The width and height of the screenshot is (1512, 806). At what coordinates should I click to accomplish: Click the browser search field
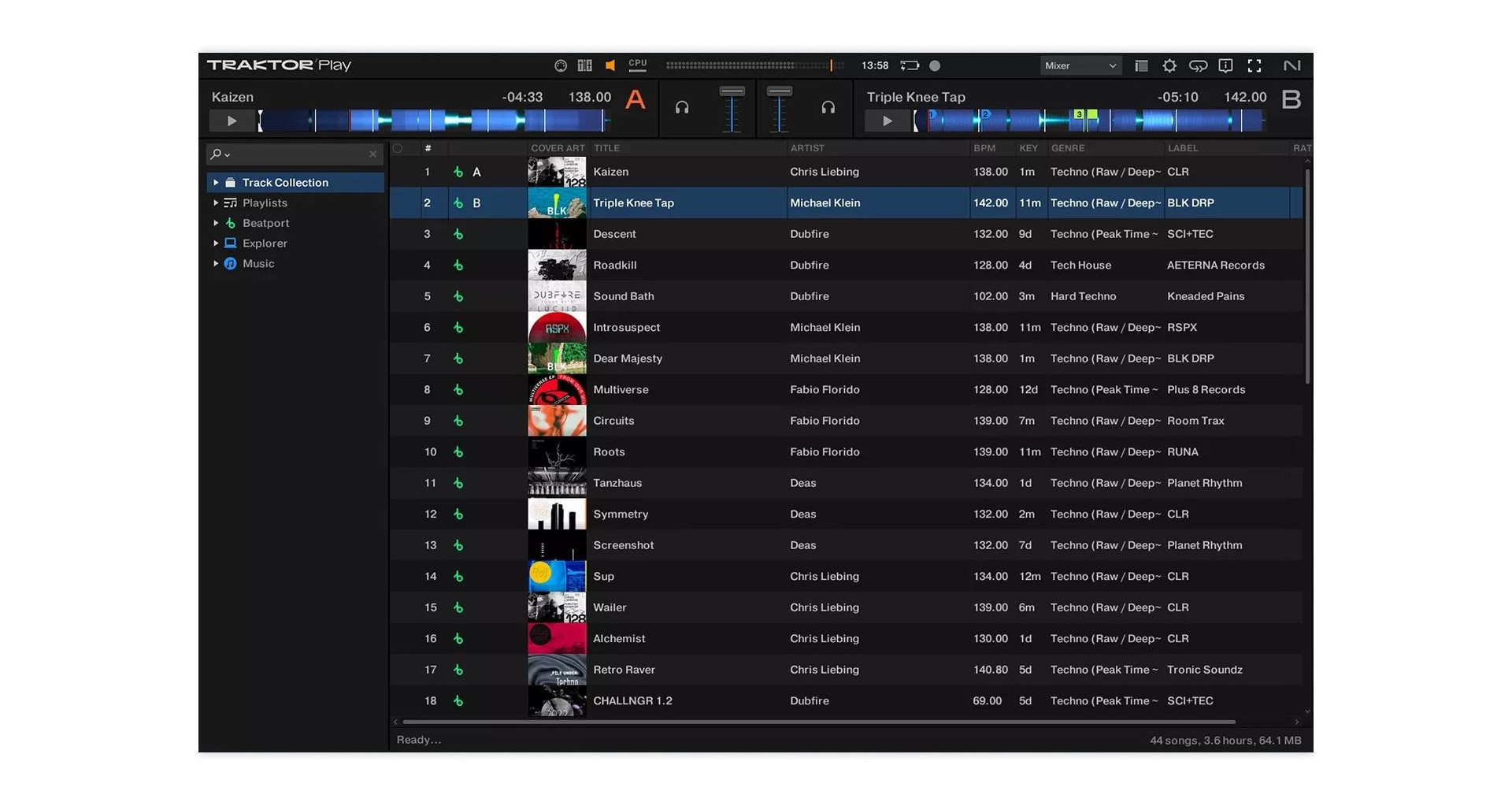point(295,154)
